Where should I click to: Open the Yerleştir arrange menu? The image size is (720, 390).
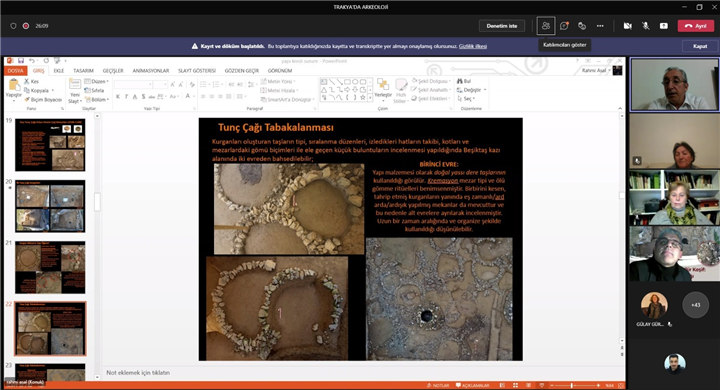point(383,90)
